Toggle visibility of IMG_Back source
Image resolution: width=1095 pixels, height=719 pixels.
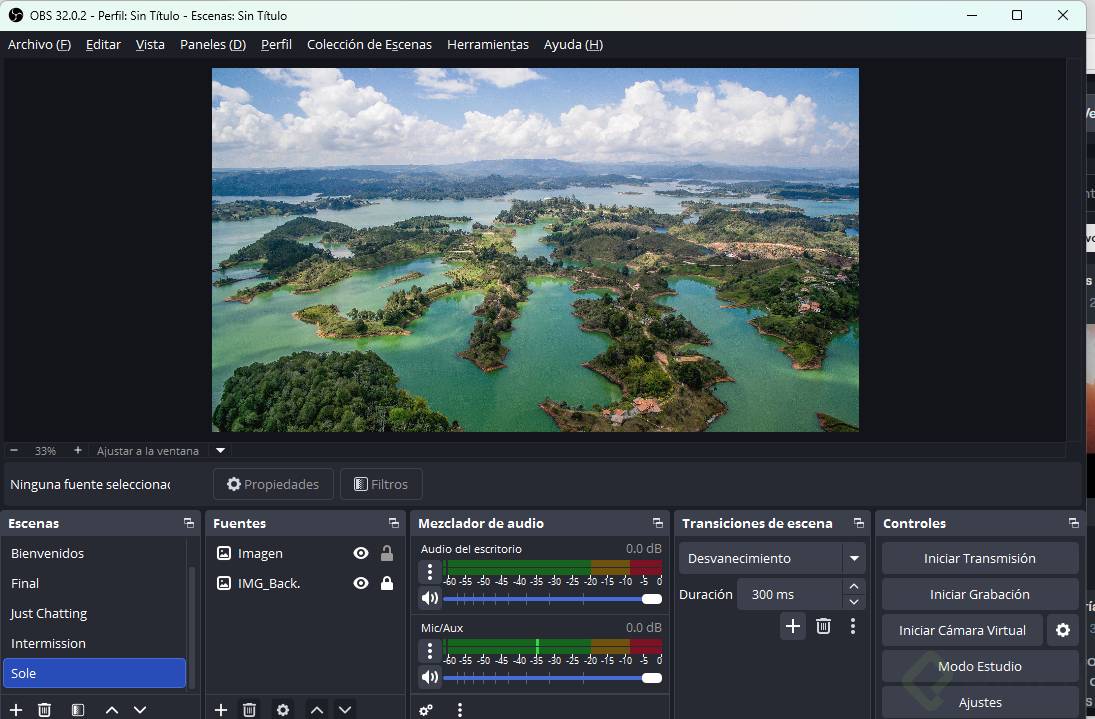tap(361, 583)
